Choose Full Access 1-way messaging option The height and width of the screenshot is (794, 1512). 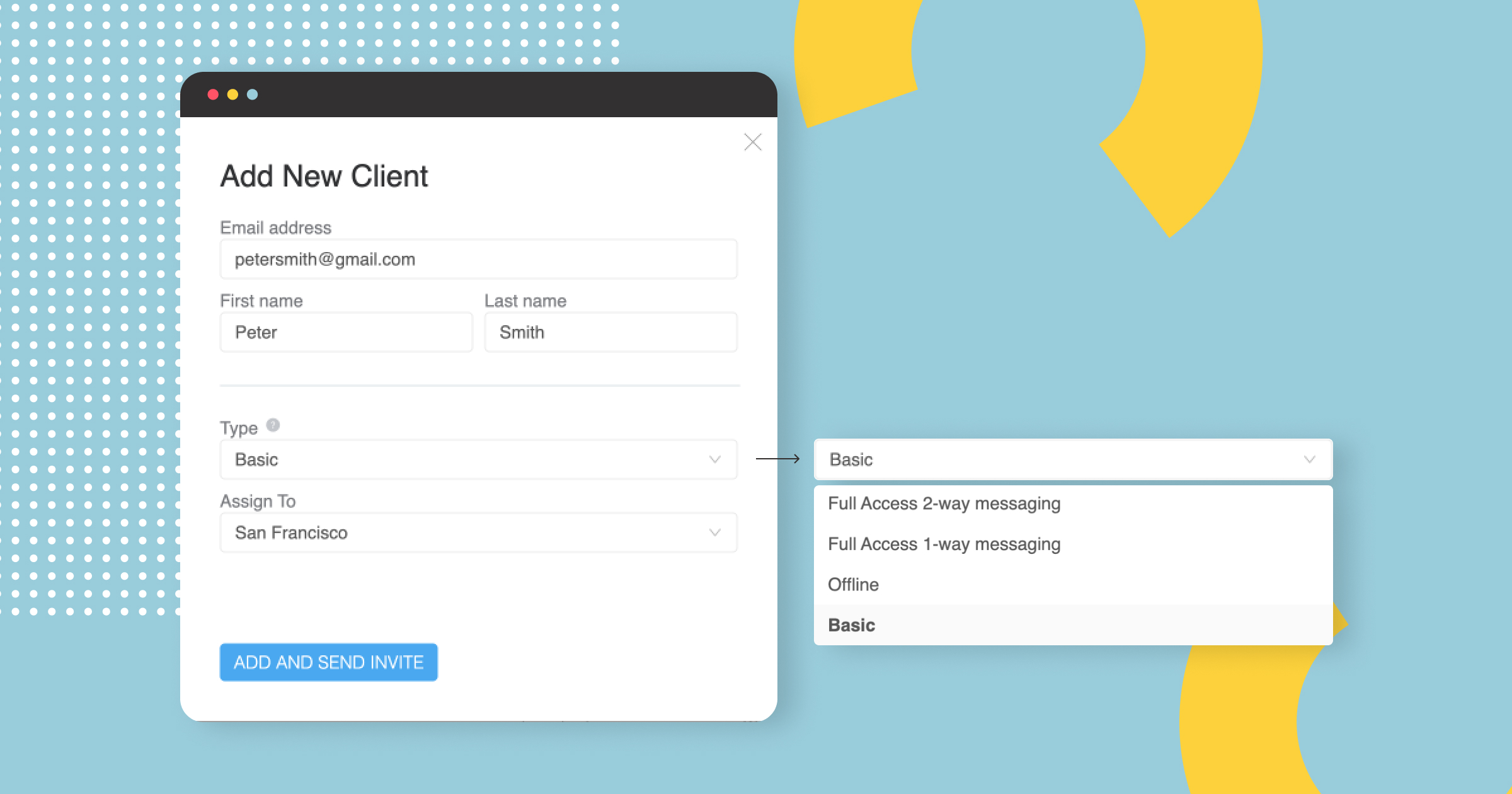[x=944, y=544]
